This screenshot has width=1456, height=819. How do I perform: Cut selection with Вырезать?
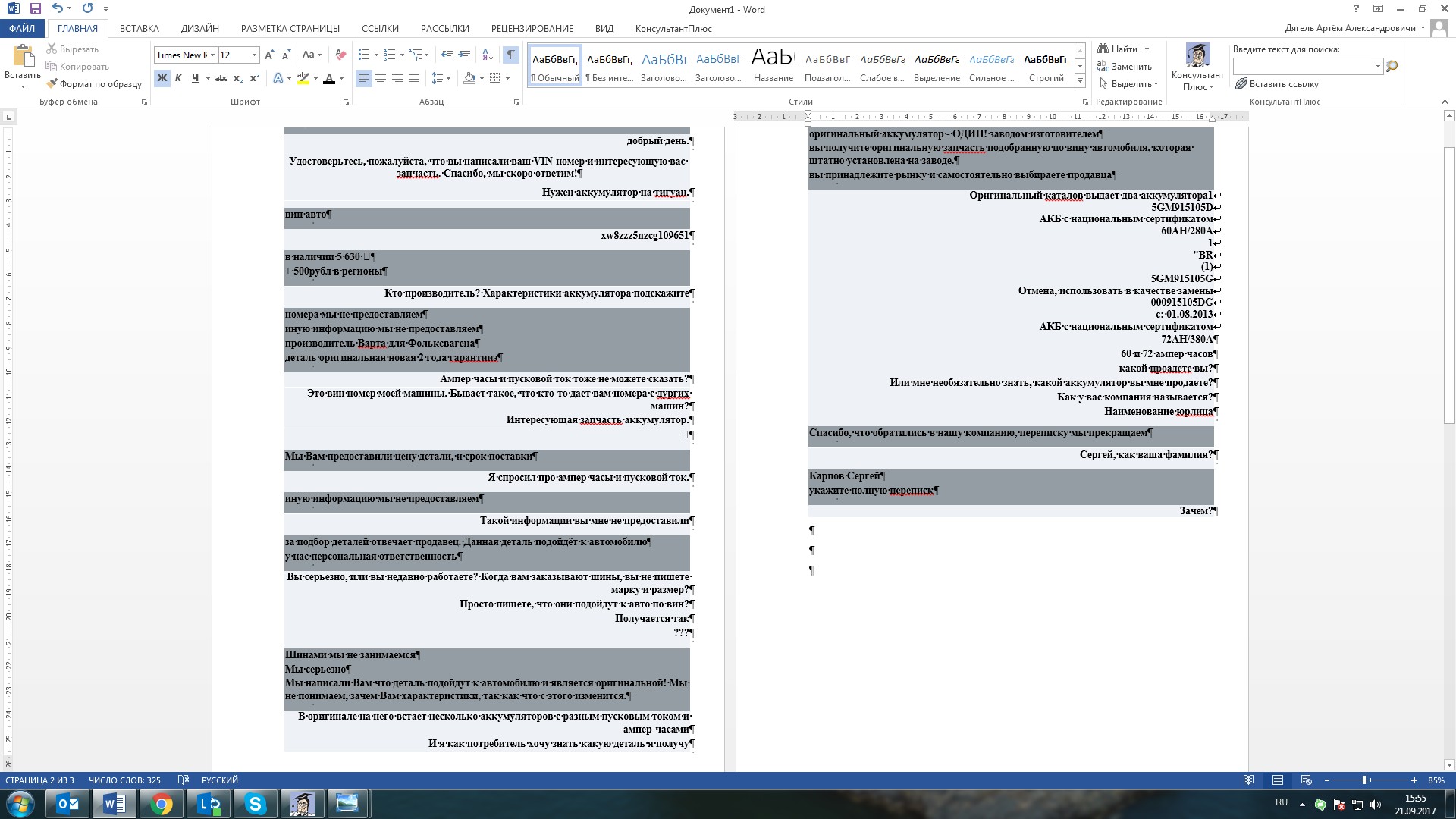click(73, 49)
